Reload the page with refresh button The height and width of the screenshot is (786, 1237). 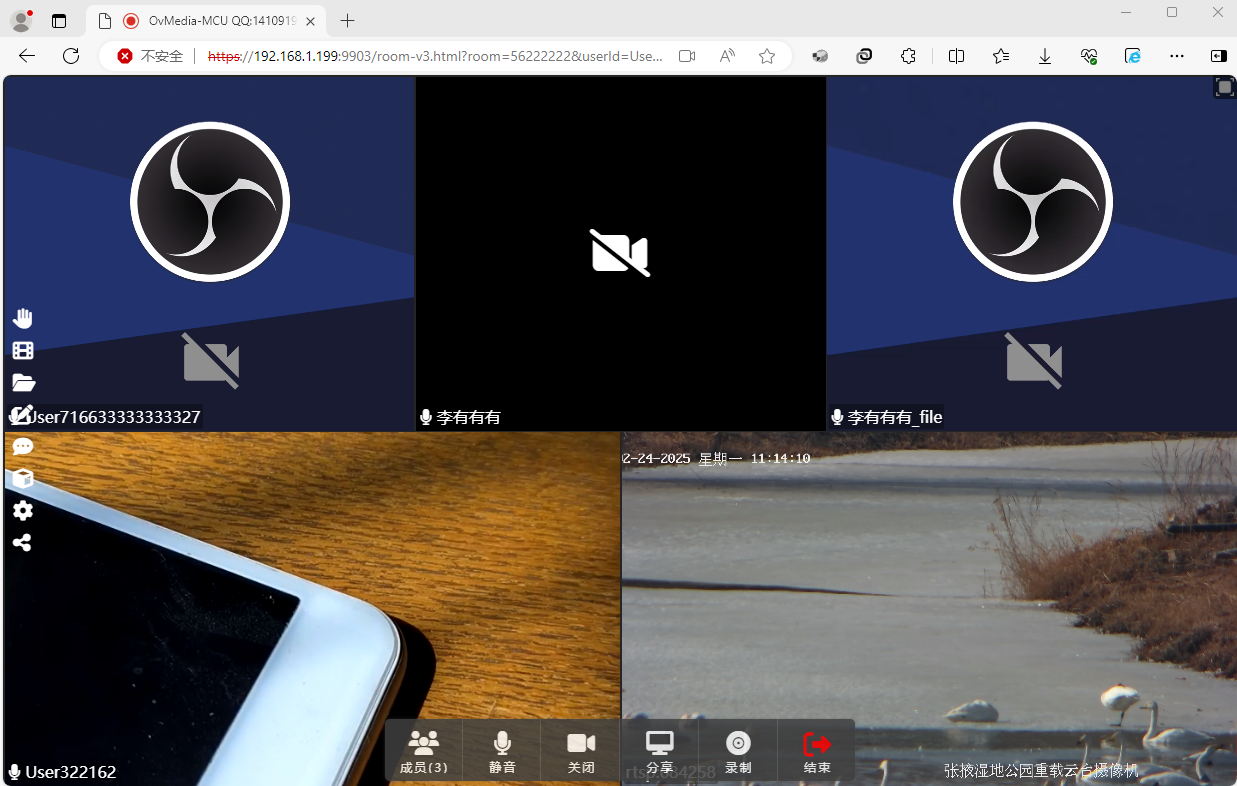(x=71, y=56)
